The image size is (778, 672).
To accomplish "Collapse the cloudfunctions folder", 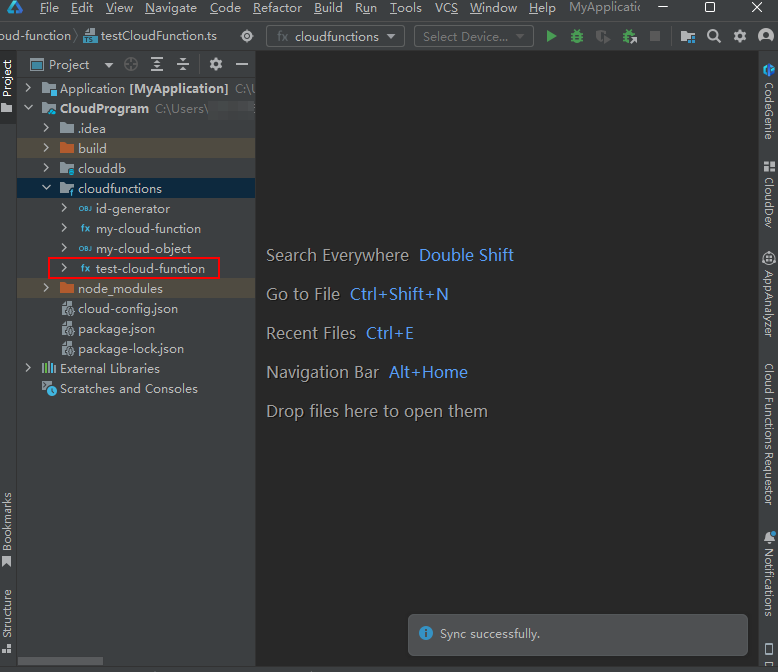I will [47, 188].
